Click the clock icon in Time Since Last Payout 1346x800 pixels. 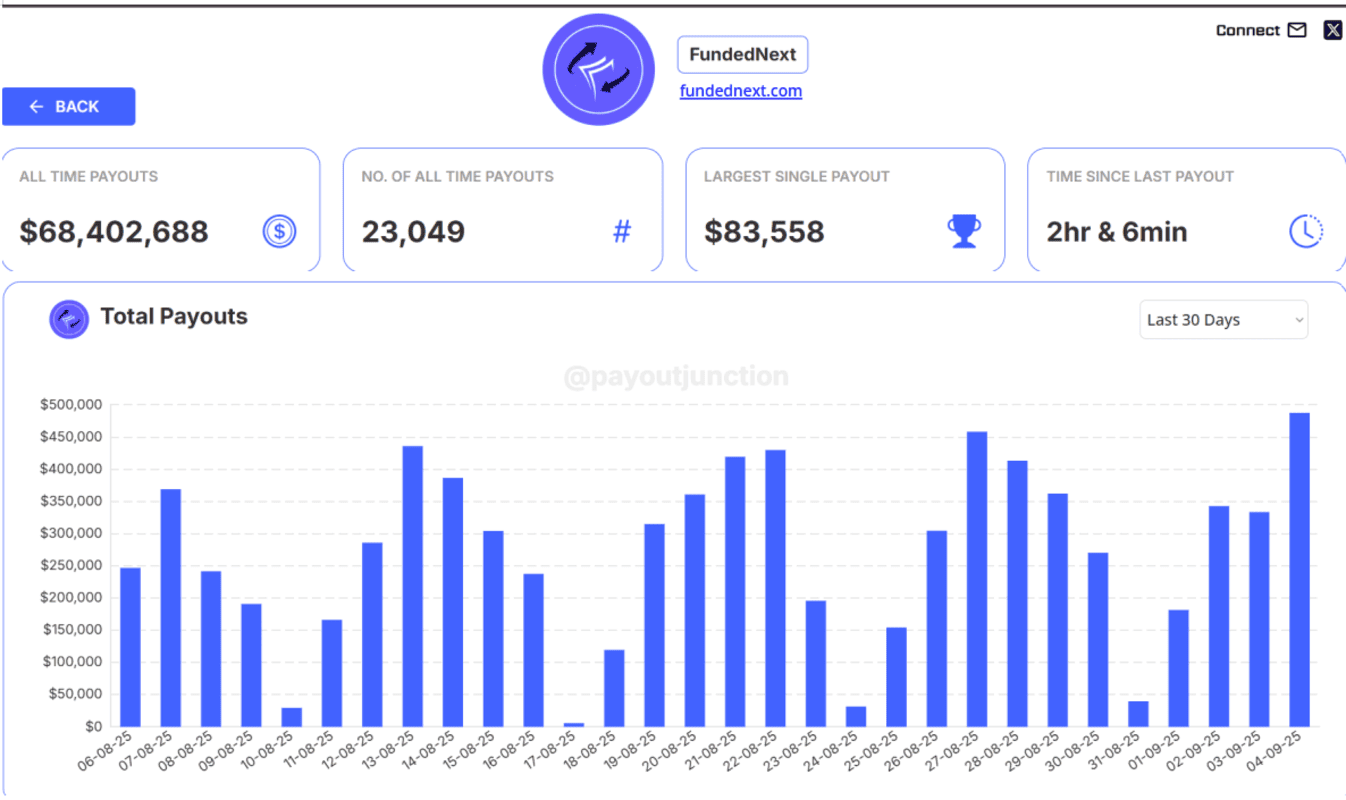[x=1306, y=232]
